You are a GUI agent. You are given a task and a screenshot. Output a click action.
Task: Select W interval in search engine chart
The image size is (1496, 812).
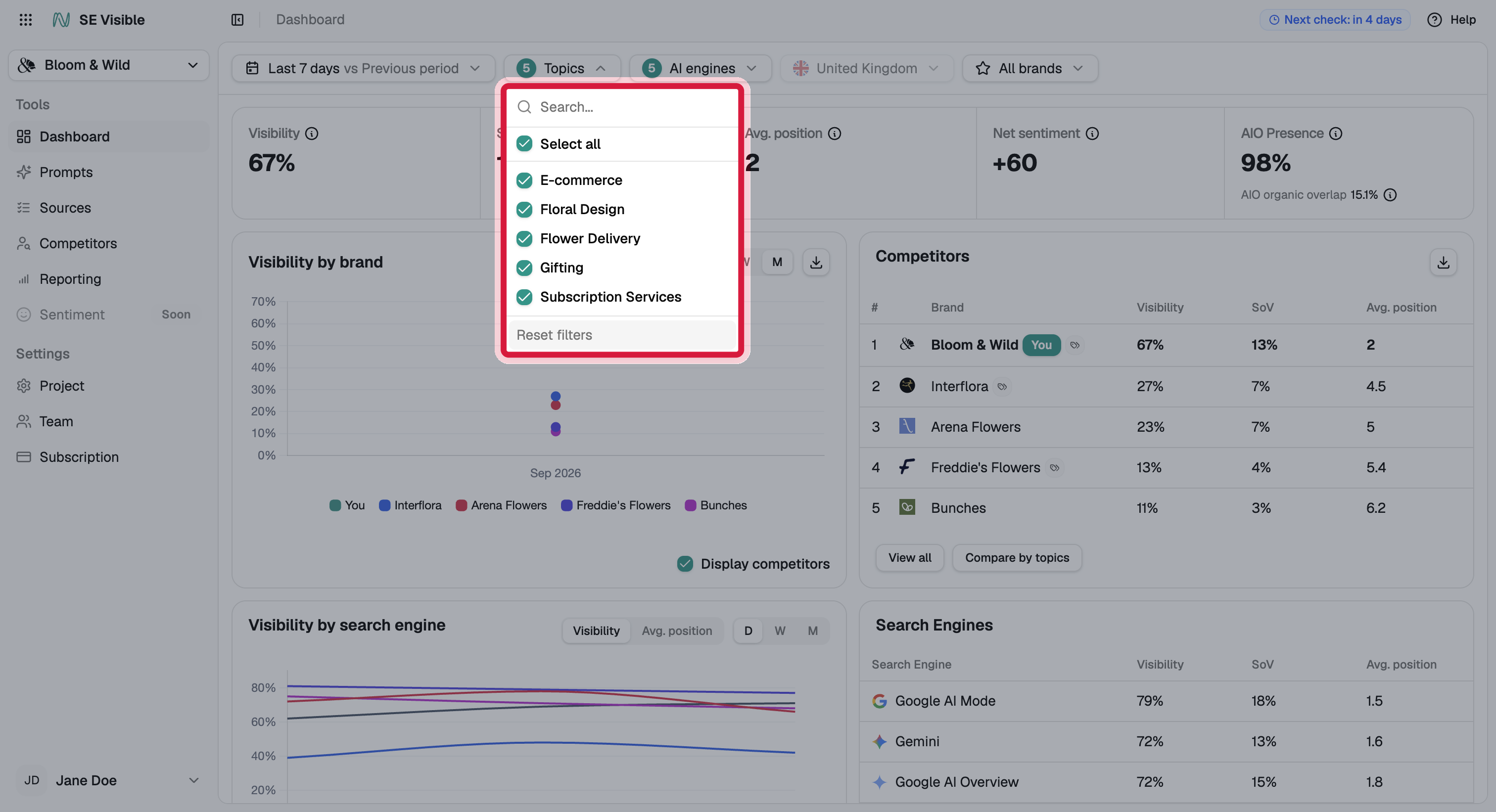(779, 631)
